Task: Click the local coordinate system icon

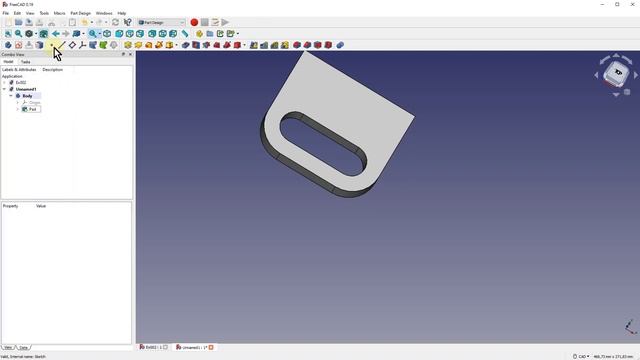Action: [x=83, y=45]
